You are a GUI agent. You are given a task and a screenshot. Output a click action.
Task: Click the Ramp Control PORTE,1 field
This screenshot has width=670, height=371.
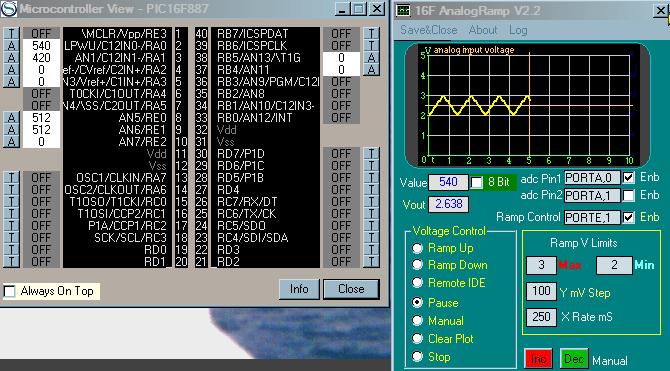[592, 218]
